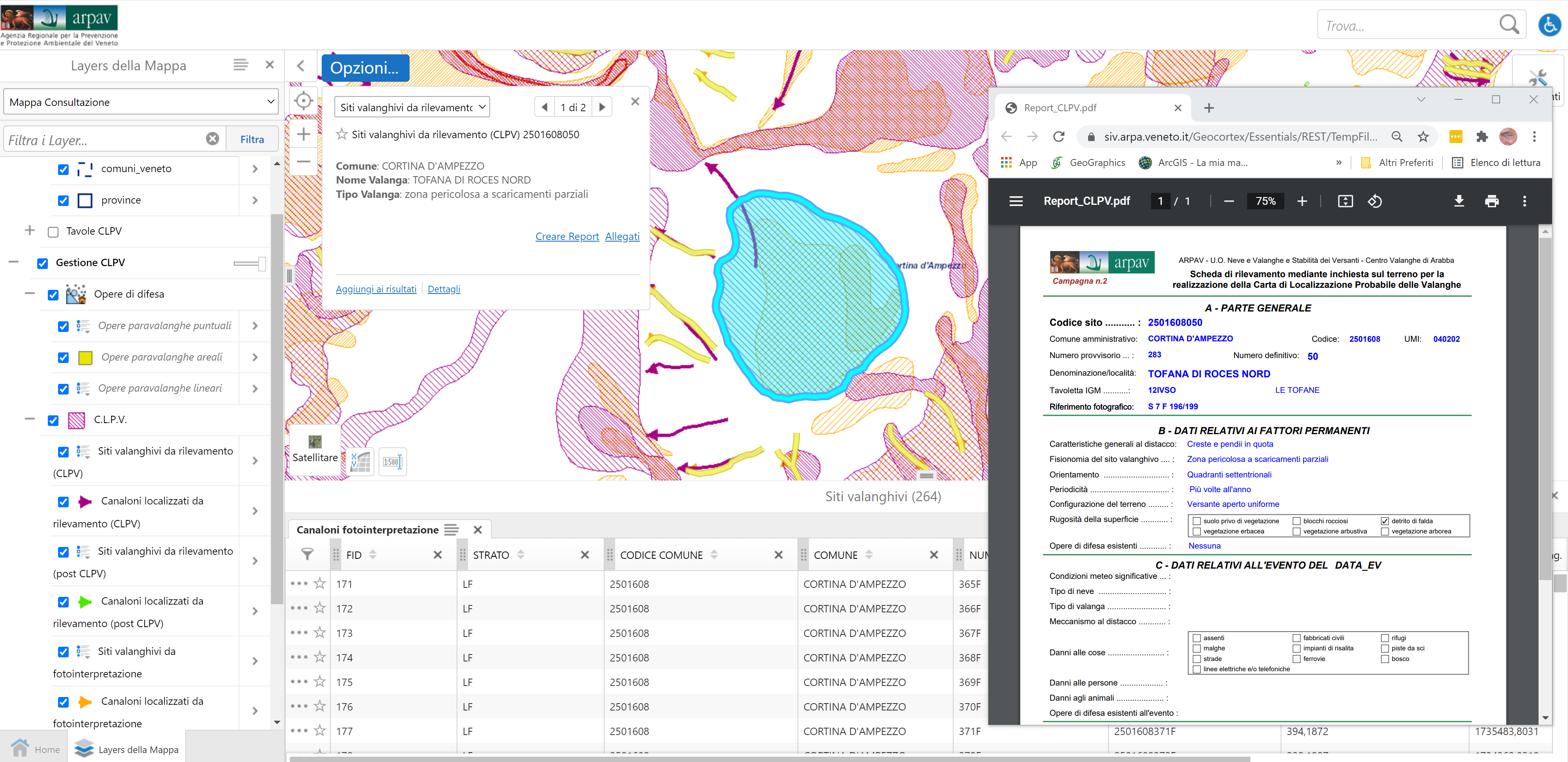Open Siti valanghivi da rilevamento popup dropdown
This screenshot has height=762, width=1568.
(412, 107)
